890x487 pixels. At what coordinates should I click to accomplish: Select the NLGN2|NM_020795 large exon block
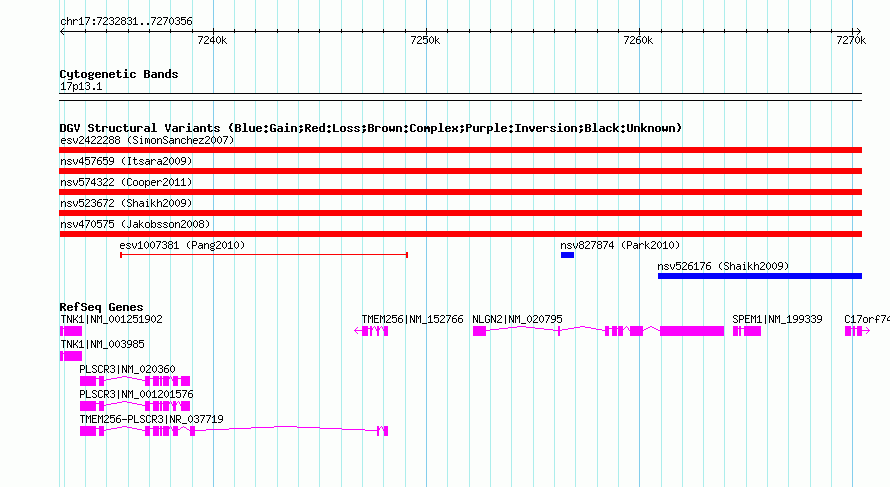tap(692, 331)
